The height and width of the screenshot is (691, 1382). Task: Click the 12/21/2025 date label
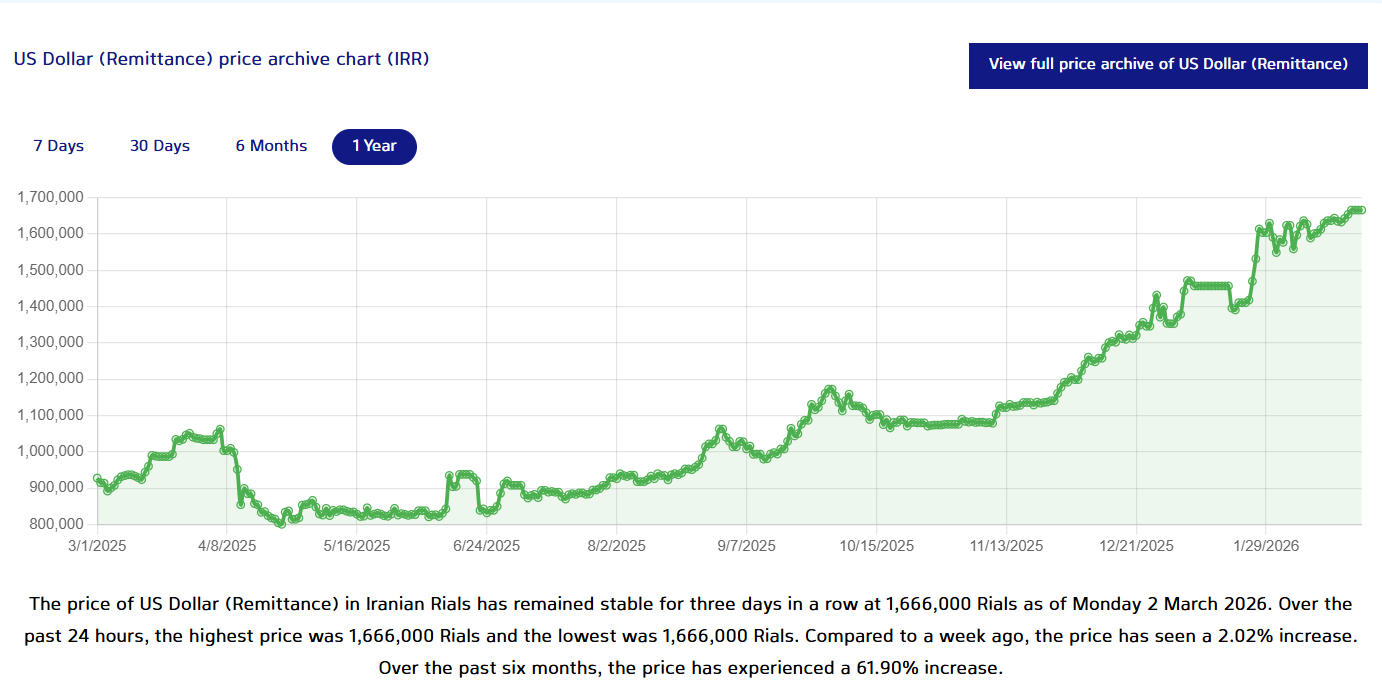point(1137,546)
